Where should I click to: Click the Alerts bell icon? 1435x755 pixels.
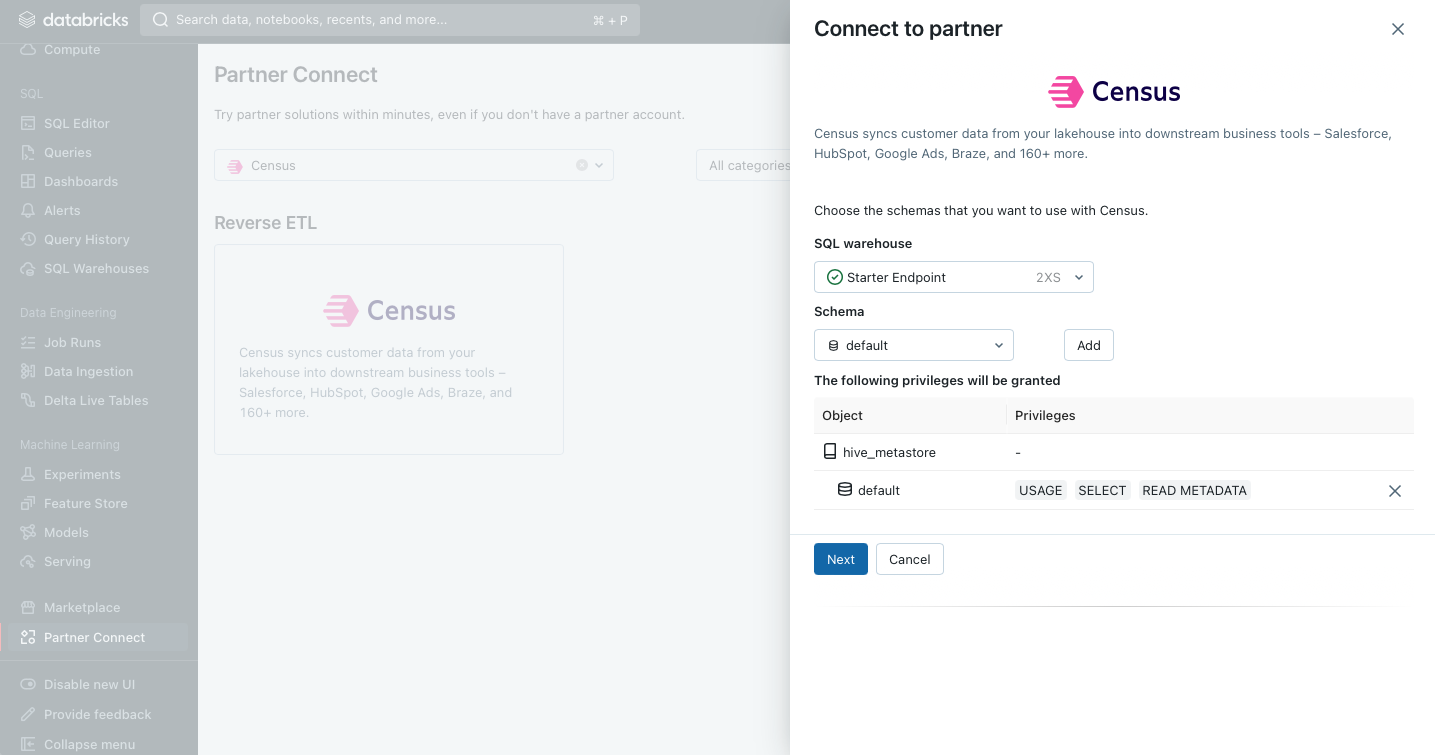pyautogui.click(x=28, y=210)
